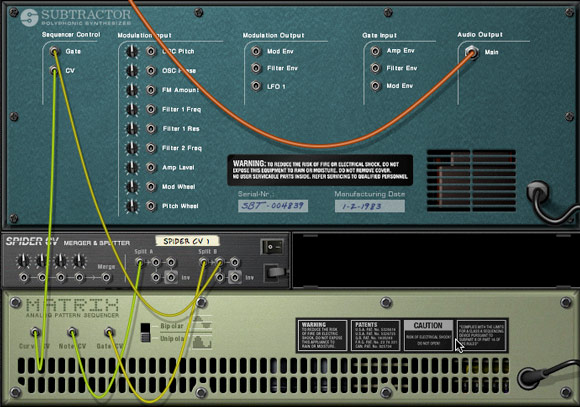
Task: Click the Filter Env modulation output jack
Action: pyautogui.click(x=256, y=68)
